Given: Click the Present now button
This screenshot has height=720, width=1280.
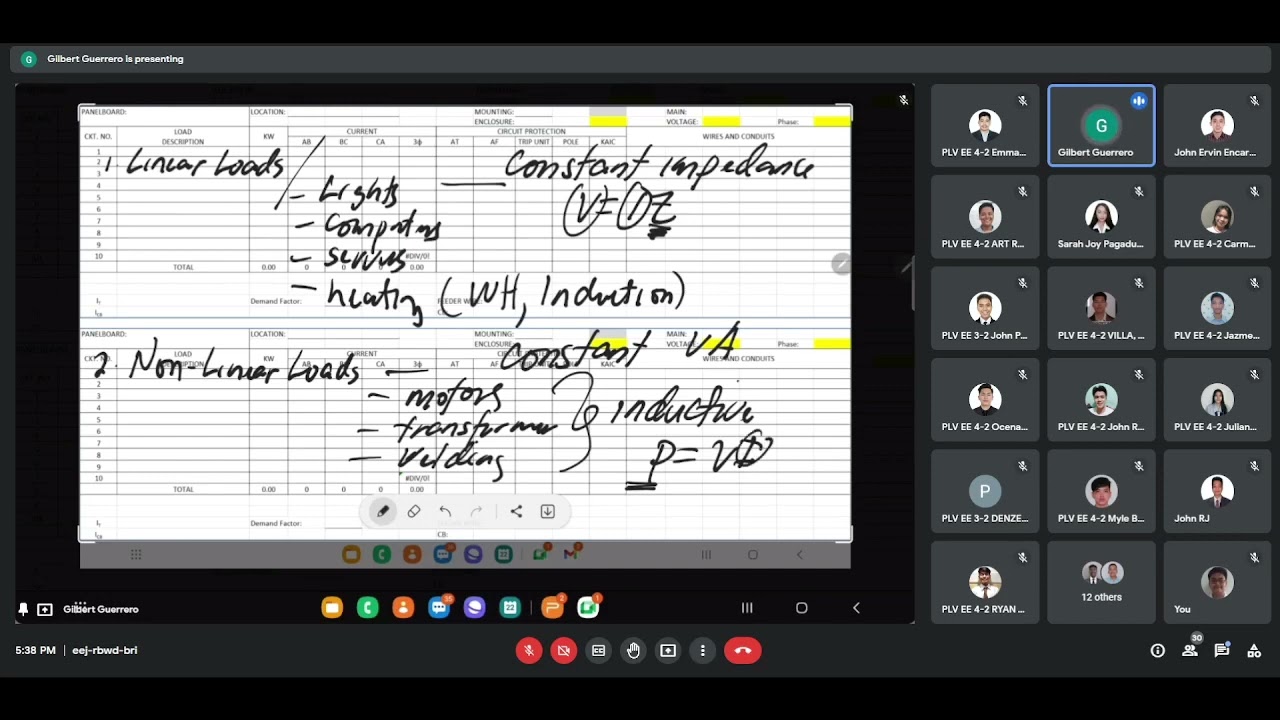Looking at the screenshot, I should click(668, 650).
